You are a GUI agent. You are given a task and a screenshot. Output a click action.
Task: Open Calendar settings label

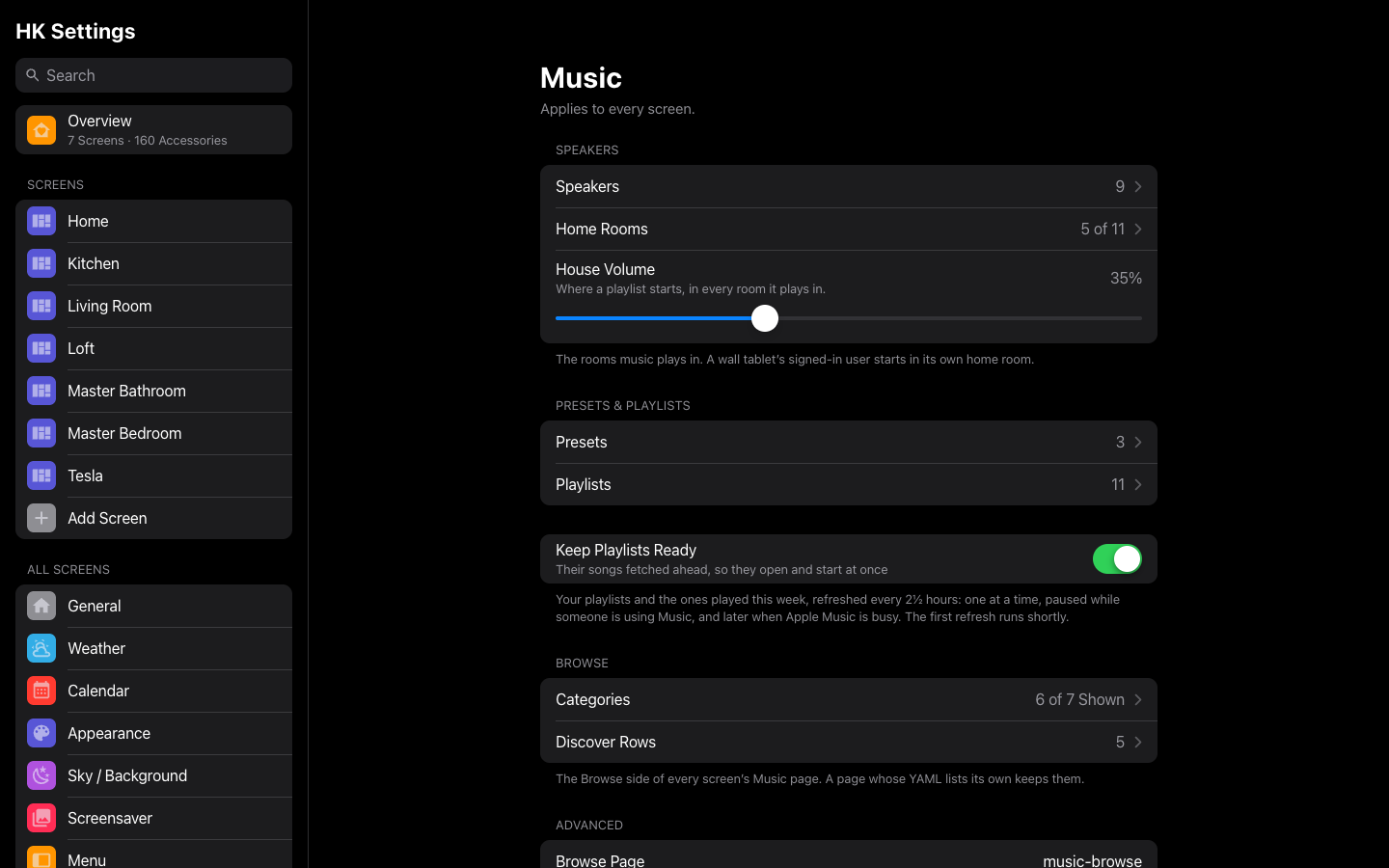[x=98, y=691]
